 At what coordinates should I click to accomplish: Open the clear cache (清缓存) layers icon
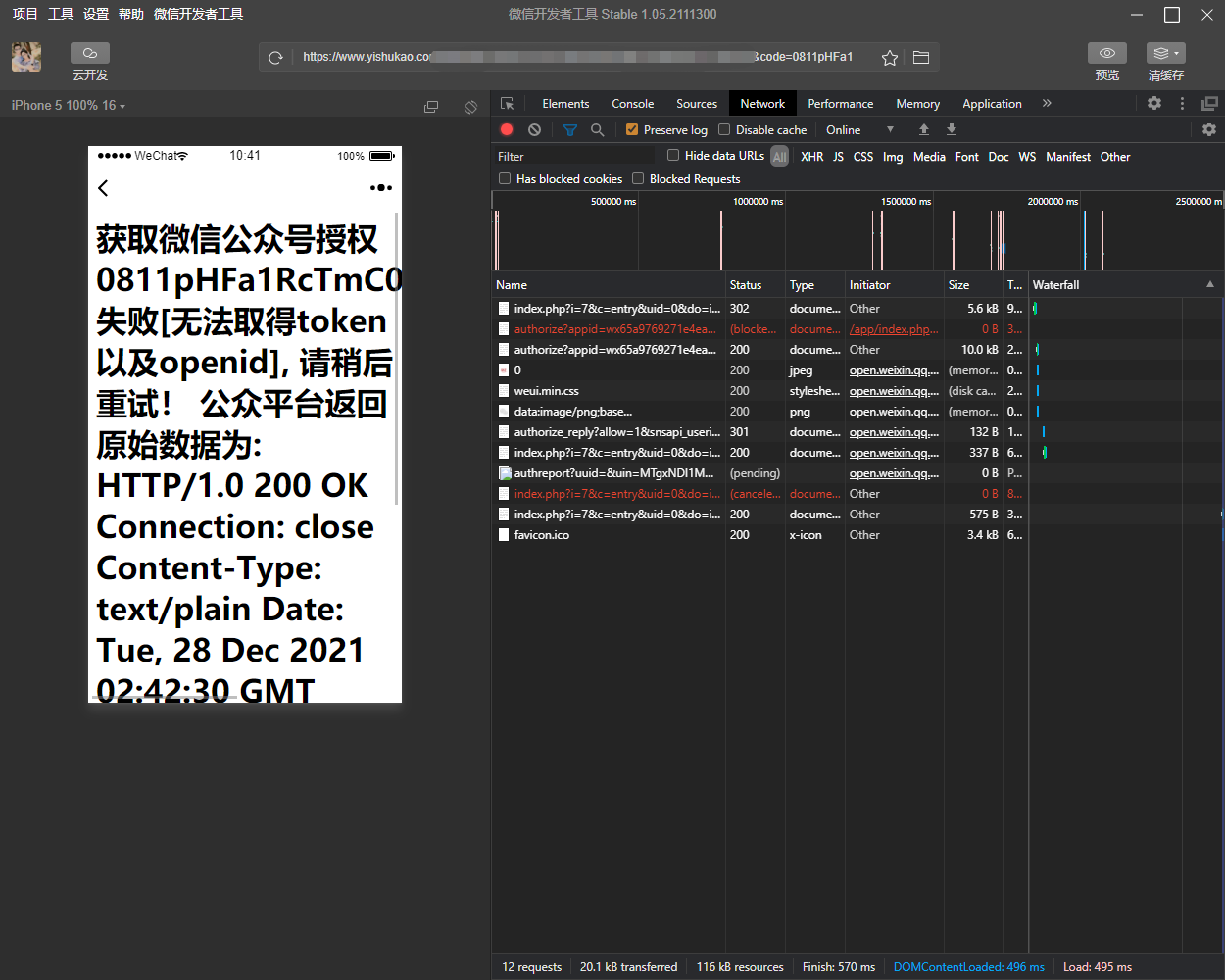coord(1166,53)
